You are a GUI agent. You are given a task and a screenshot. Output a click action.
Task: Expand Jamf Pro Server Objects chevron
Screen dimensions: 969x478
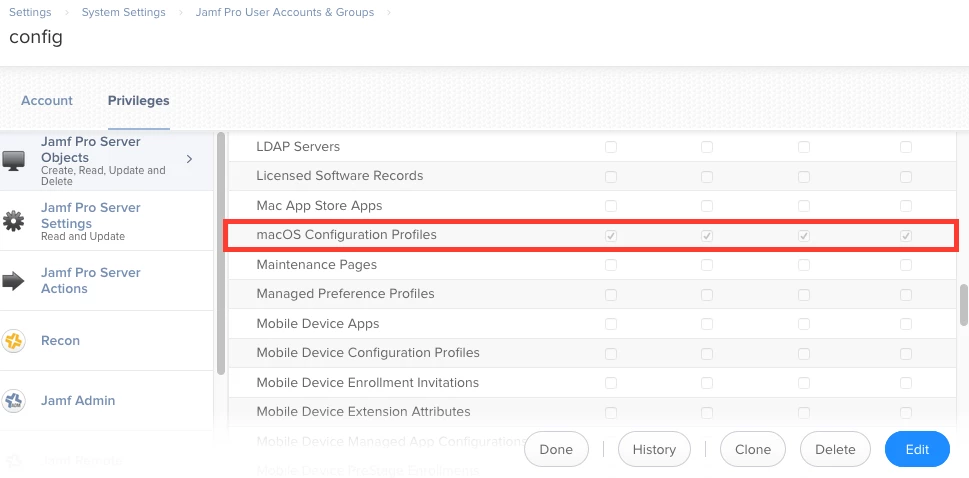click(190, 159)
